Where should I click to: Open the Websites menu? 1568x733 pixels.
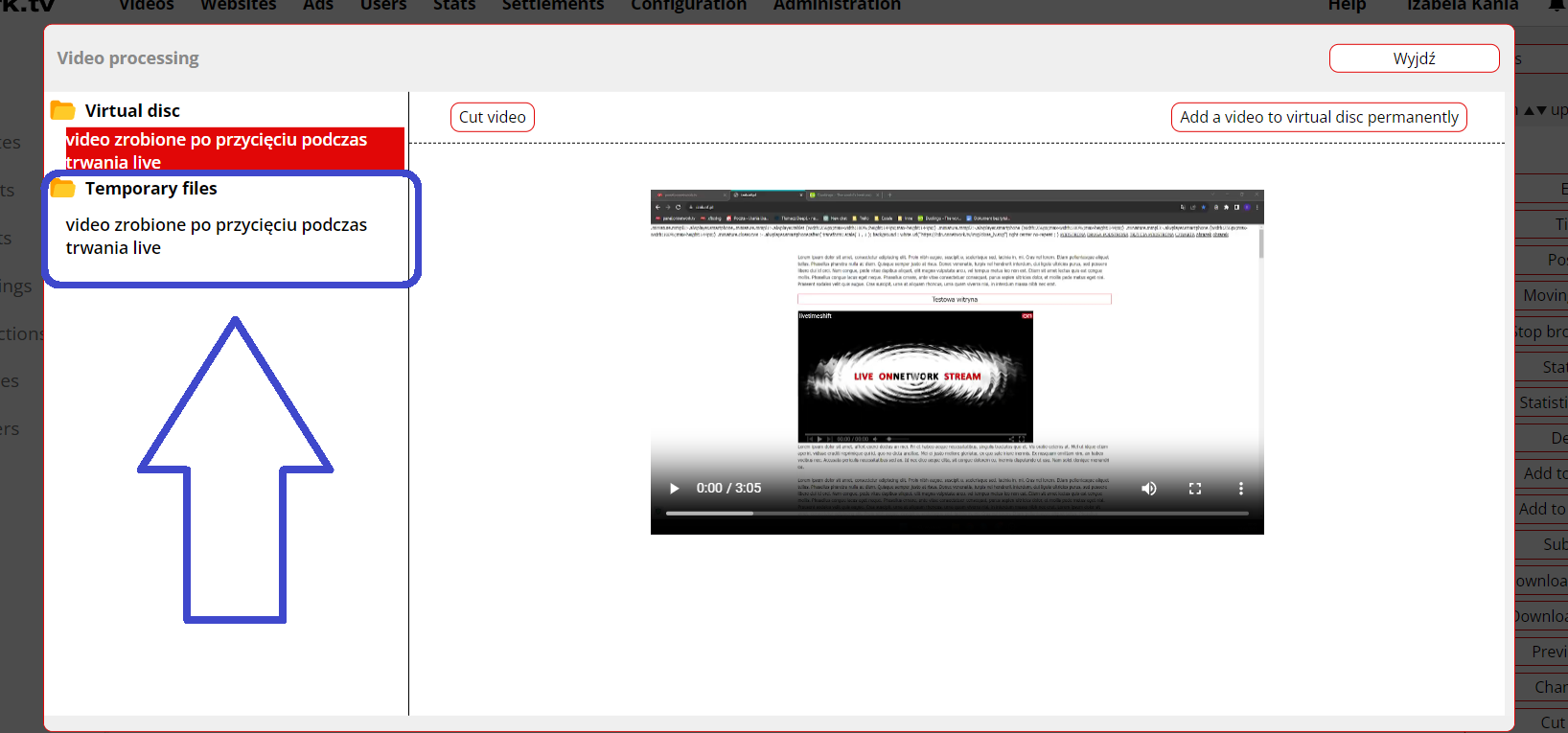pyautogui.click(x=238, y=6)
